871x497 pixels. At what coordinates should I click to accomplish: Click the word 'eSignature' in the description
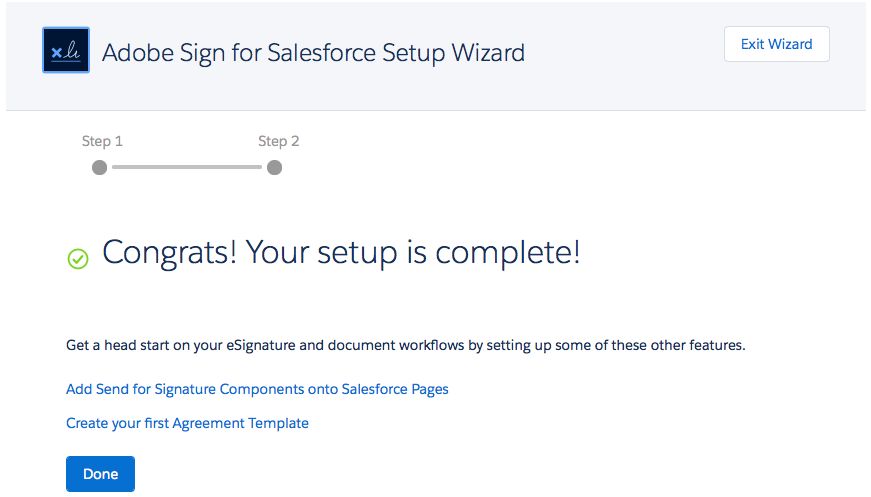point(261,345)
